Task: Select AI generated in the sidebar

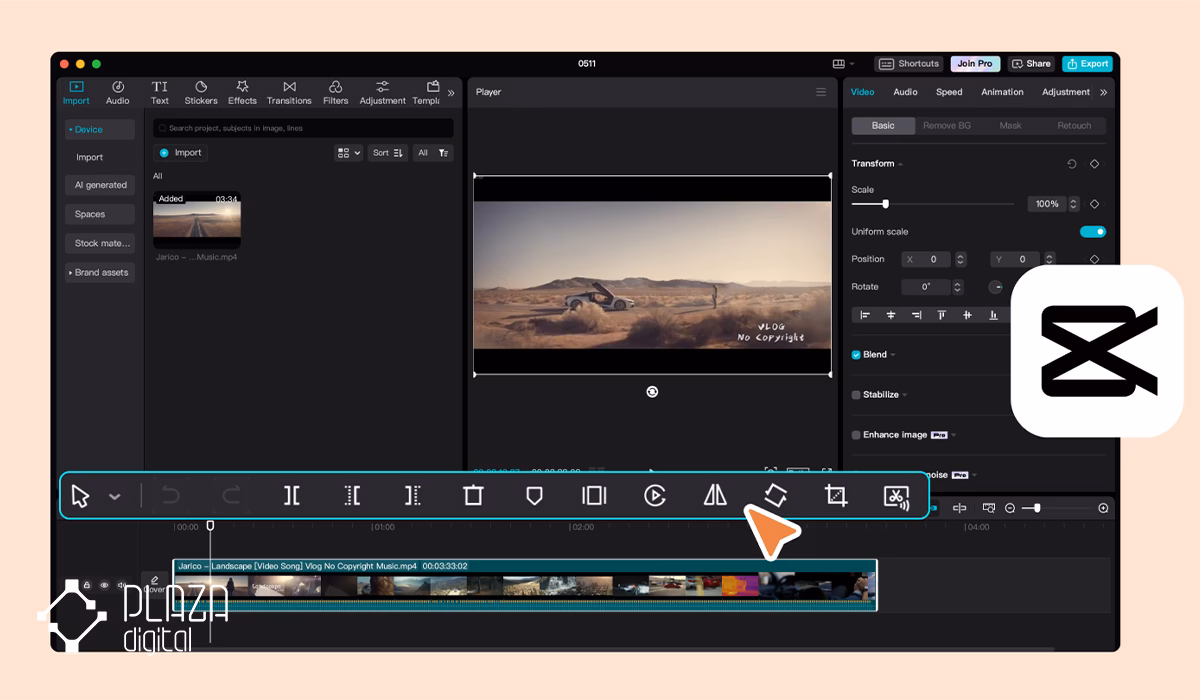Action: pos(99,185)
